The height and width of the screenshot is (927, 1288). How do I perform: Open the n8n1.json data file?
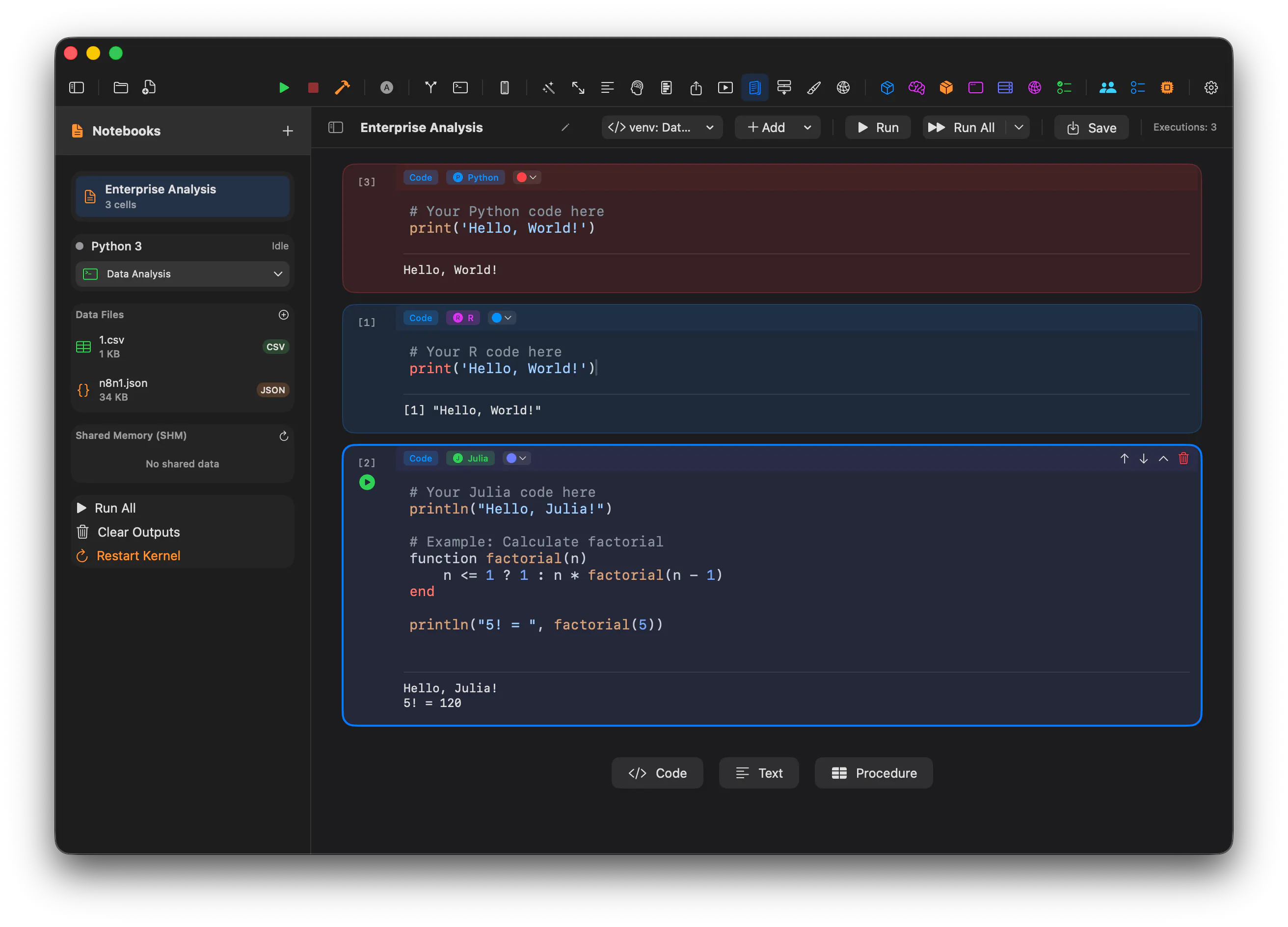click(x=182, y=390)
